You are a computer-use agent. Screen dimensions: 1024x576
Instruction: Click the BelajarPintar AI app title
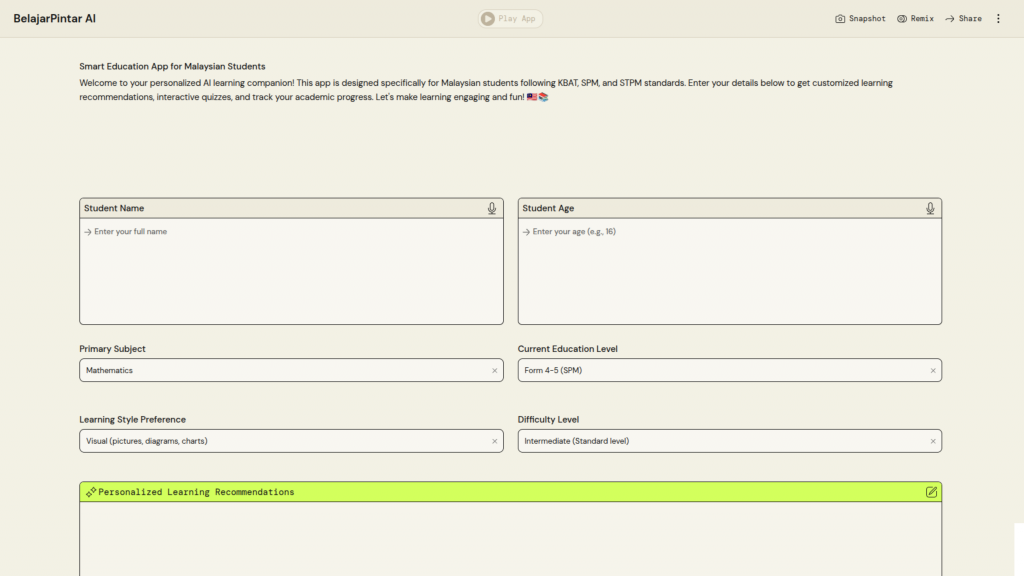coord(55,19)
